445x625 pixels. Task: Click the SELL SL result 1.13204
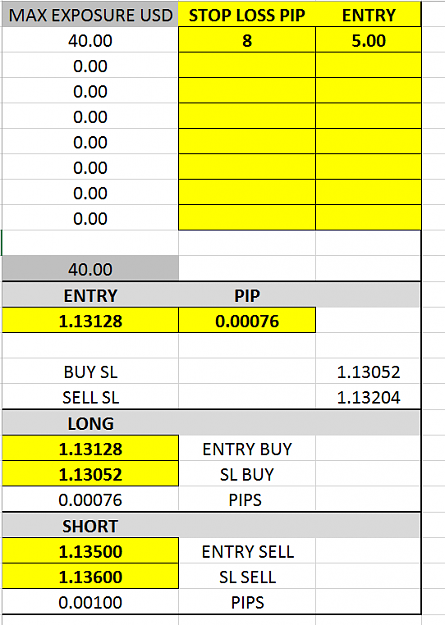tap(368, 397)
